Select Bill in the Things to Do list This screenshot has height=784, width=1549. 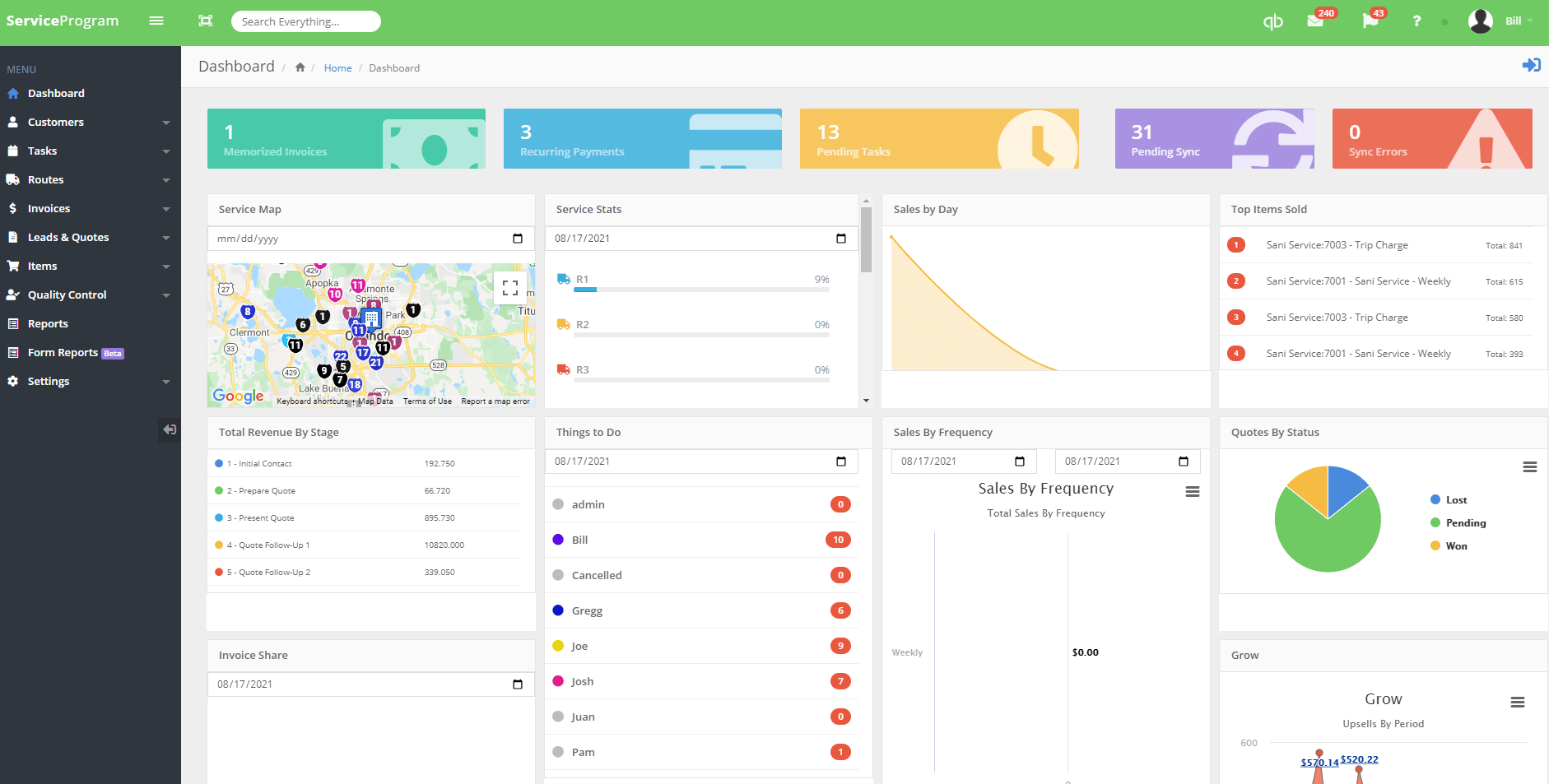pos(701,540)
